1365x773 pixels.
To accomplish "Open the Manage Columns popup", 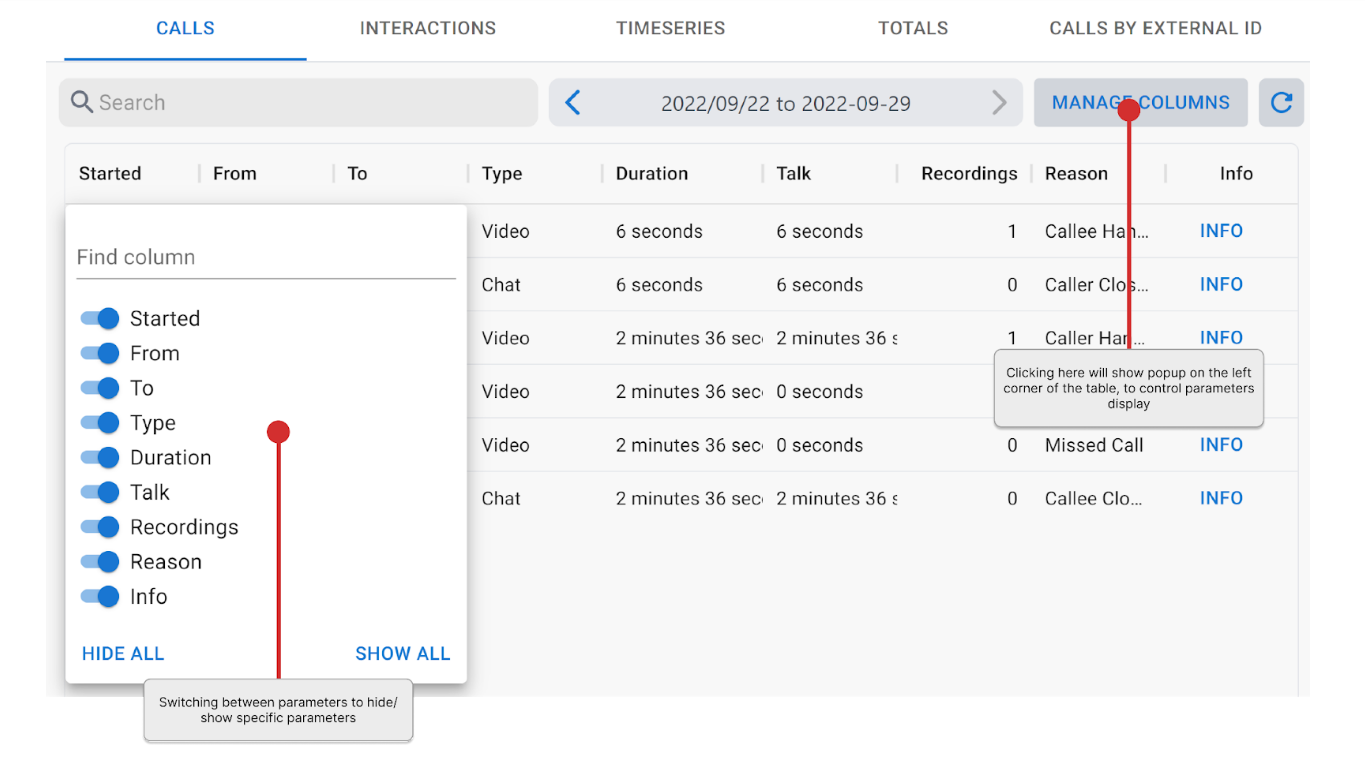I will [x=1140, y=103].
